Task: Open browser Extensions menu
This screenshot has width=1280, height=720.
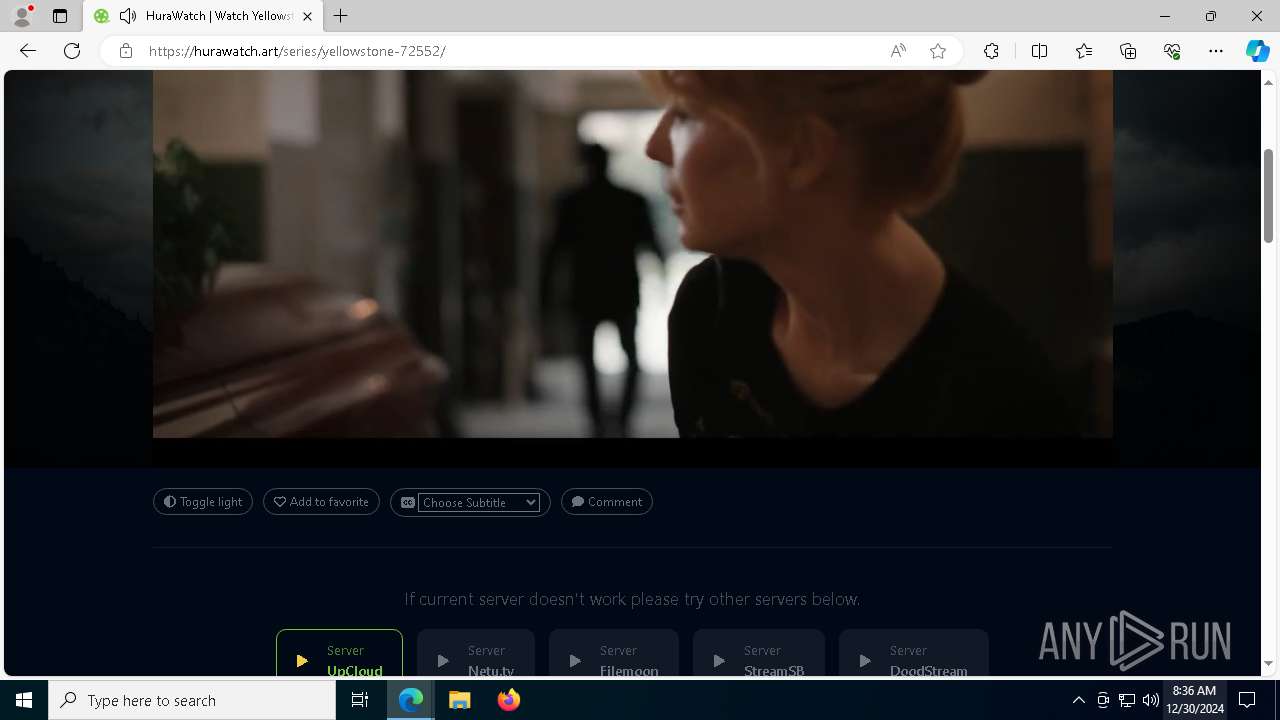Action: point(991,51)
